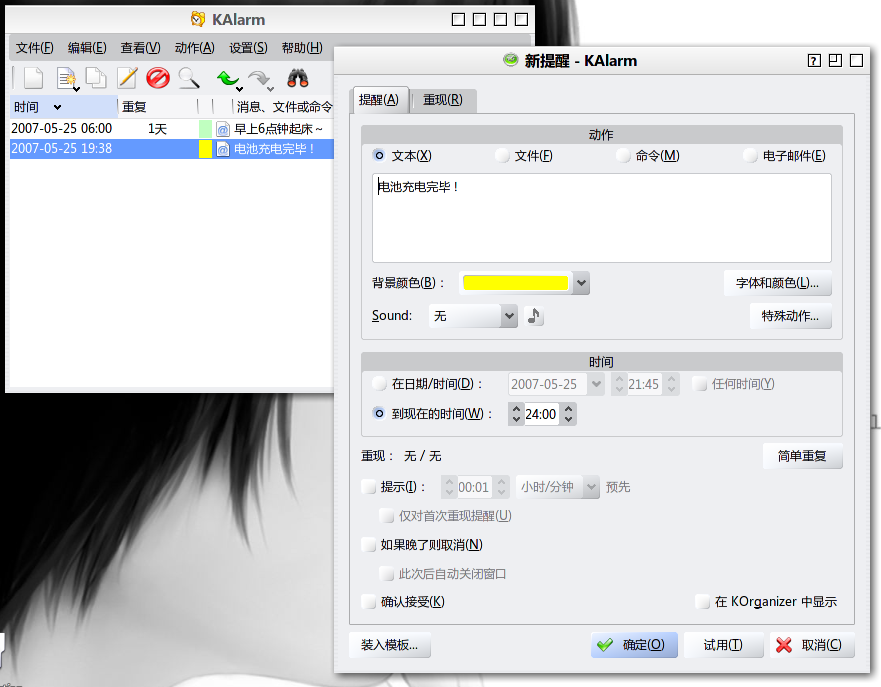Toggle 在 KOrganizer 中显示 checkbox
This screenshot has height=687, width=881.
[x=702, y=602]
